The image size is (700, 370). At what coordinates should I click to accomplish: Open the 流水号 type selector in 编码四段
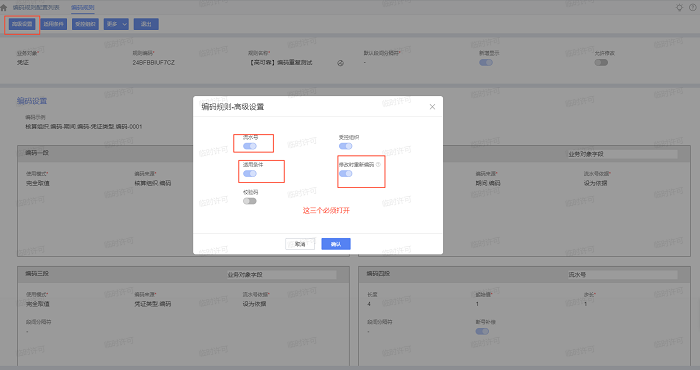coord(622,275)
